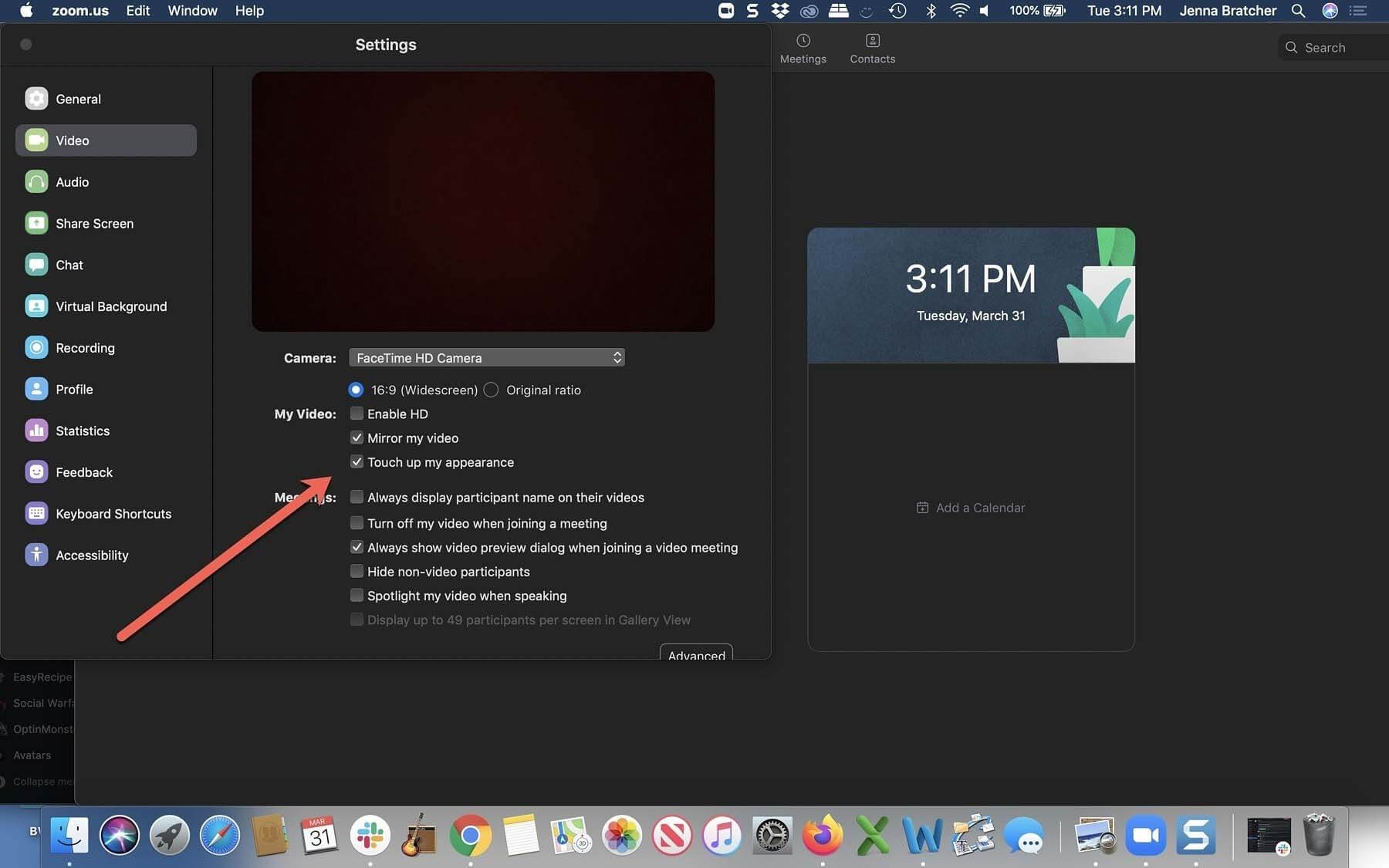Click the Time Machine menu bar icon
This screenshot has height=868, width=1389.
[897, 11]
